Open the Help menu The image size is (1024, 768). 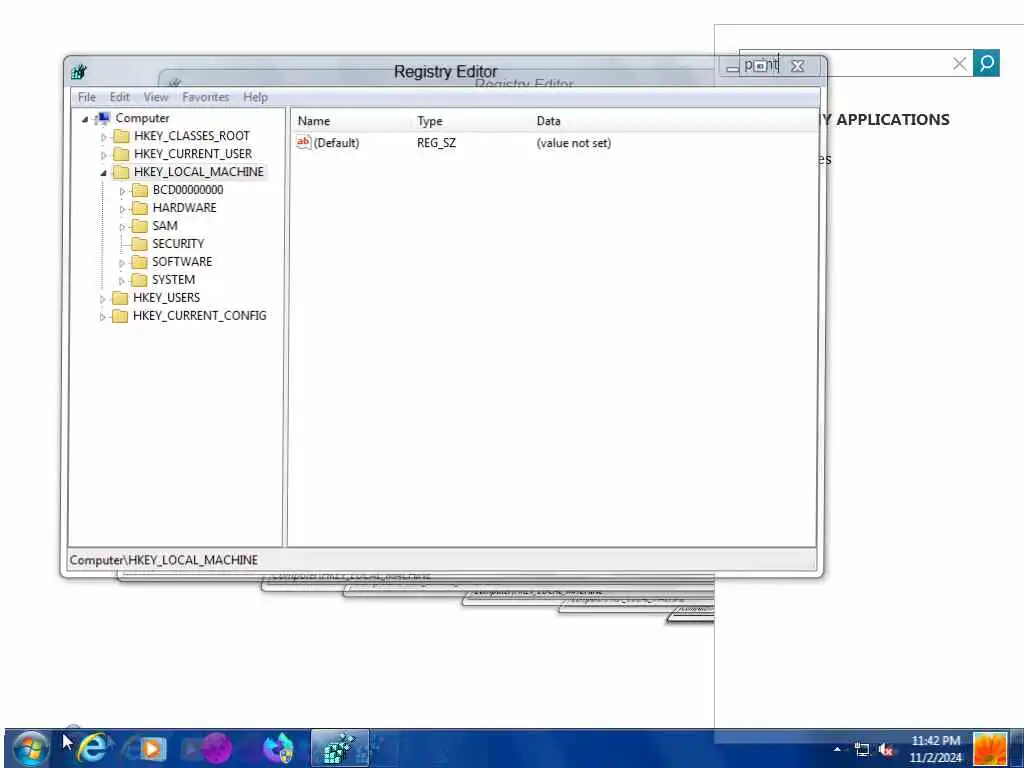[x=255, y=97]
